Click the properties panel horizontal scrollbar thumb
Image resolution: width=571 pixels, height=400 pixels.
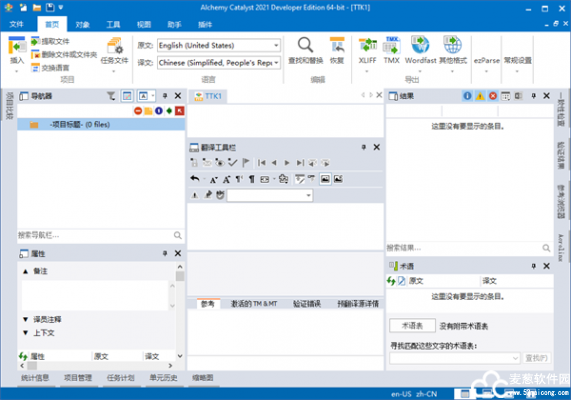[x=32, y=365]
